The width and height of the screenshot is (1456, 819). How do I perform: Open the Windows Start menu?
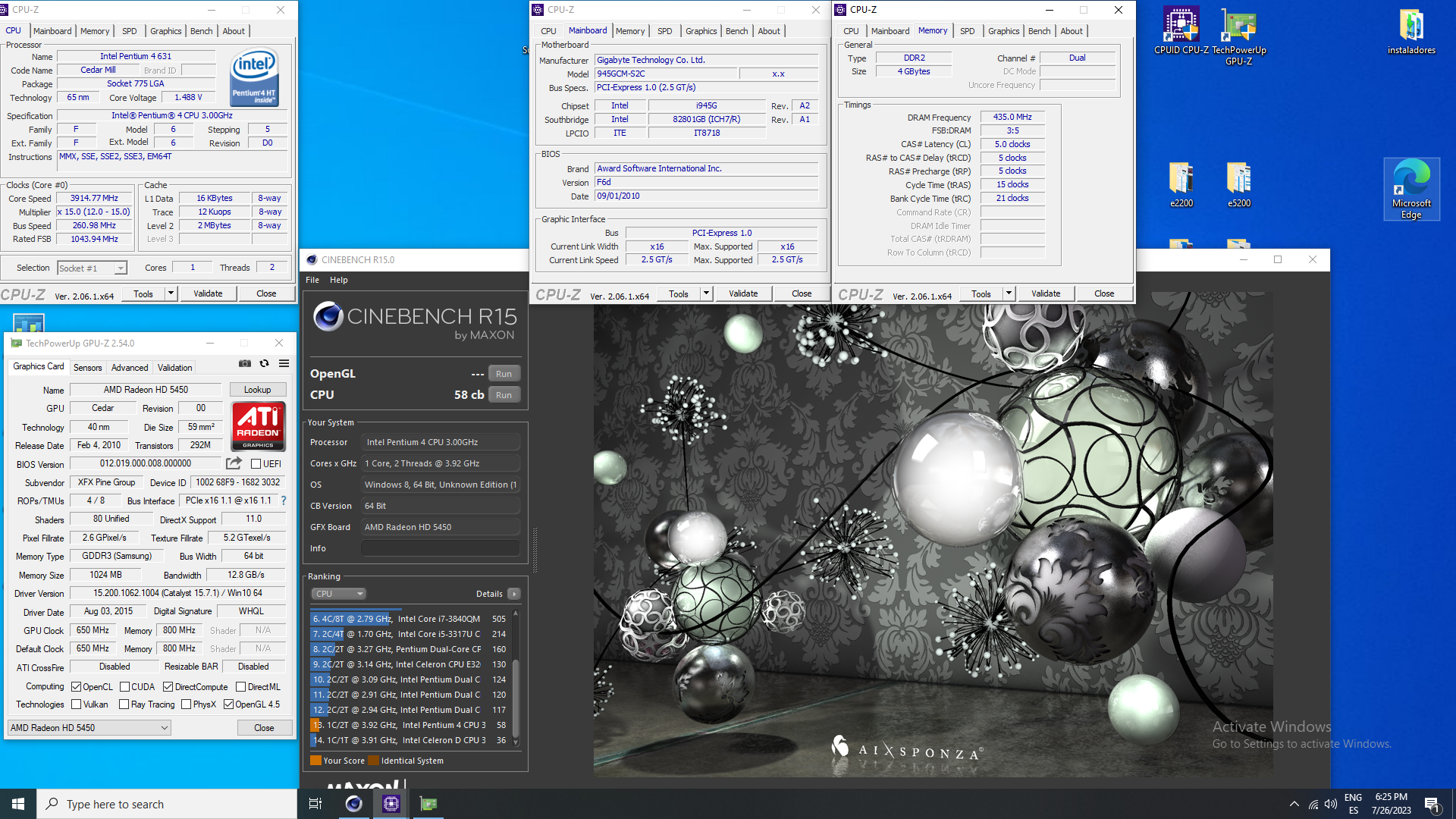(18, 804)
